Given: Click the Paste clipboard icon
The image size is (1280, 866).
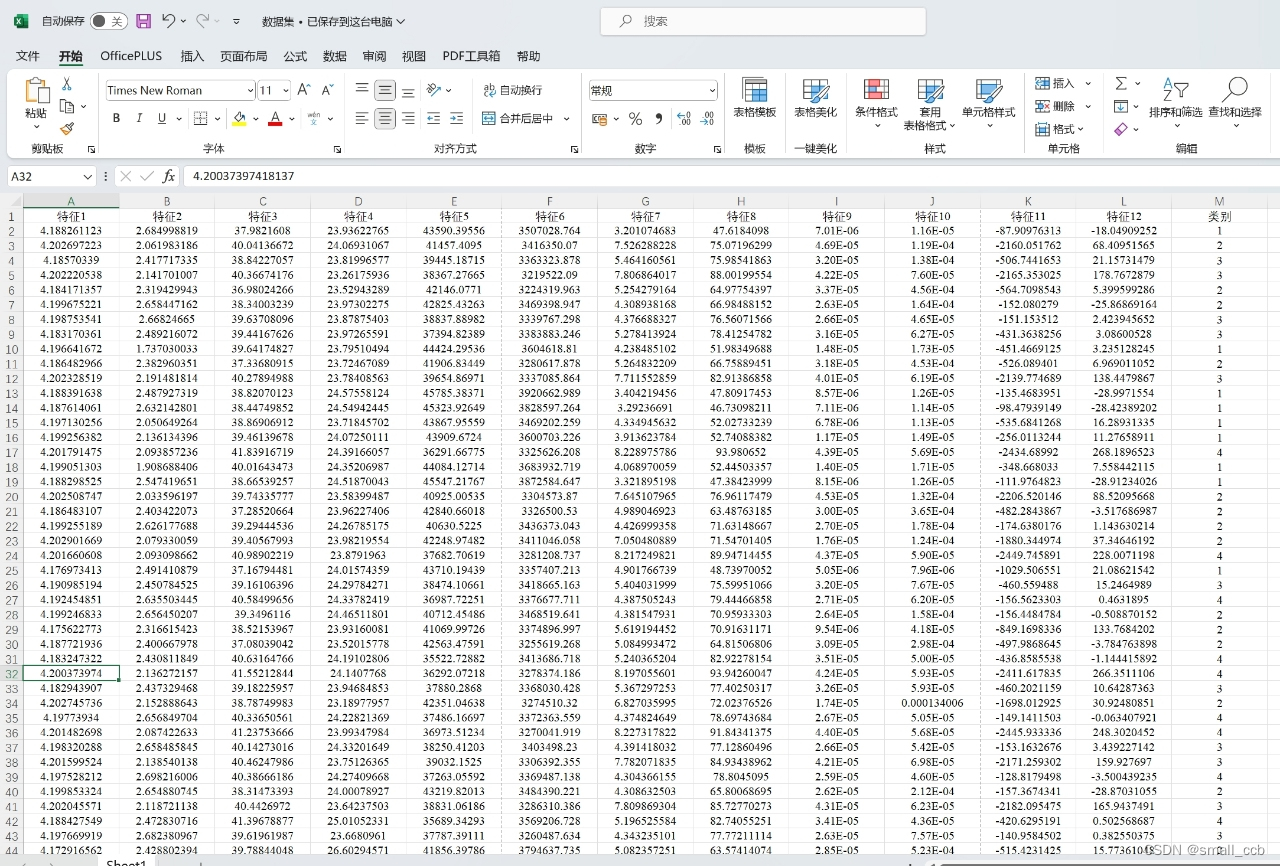Looking at the screenshot, I should [37, 91].
